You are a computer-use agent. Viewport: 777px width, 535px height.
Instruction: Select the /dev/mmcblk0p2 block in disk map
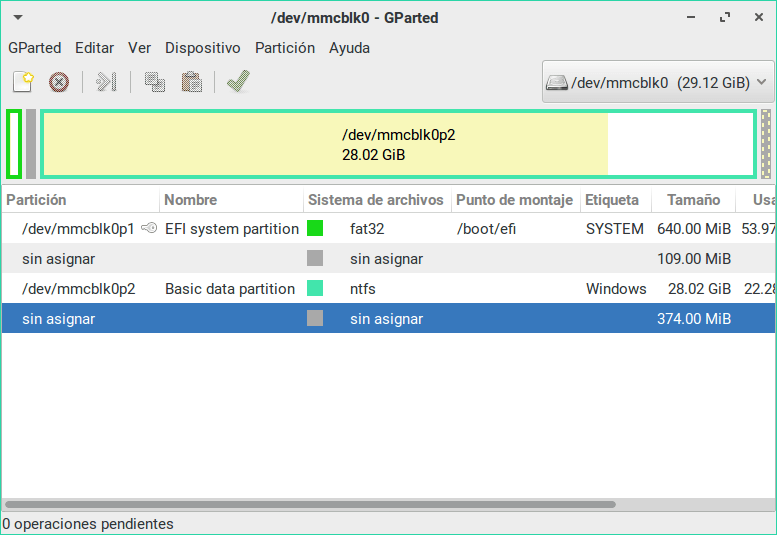click(398, 144)
